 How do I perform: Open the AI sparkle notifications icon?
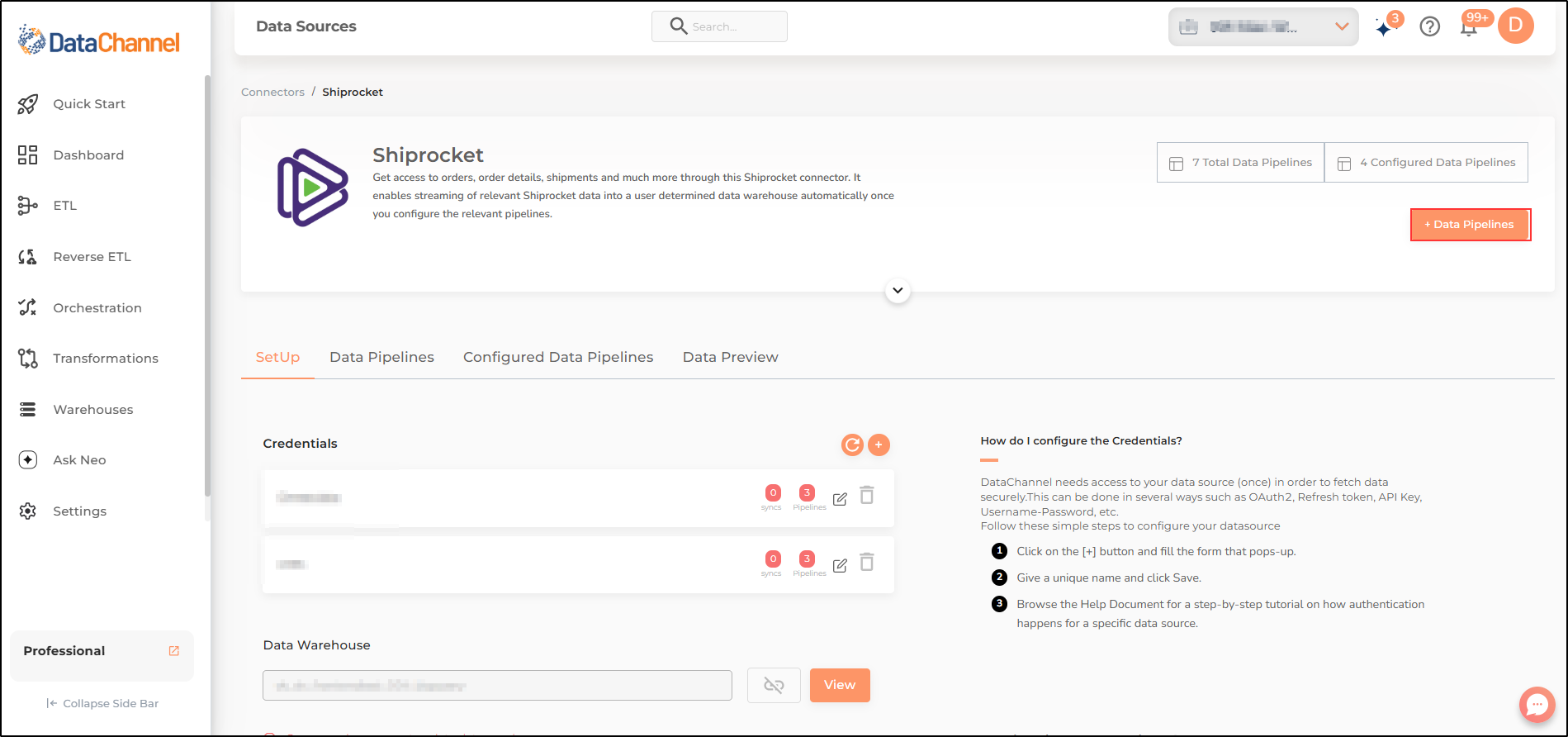[1385, 27]
